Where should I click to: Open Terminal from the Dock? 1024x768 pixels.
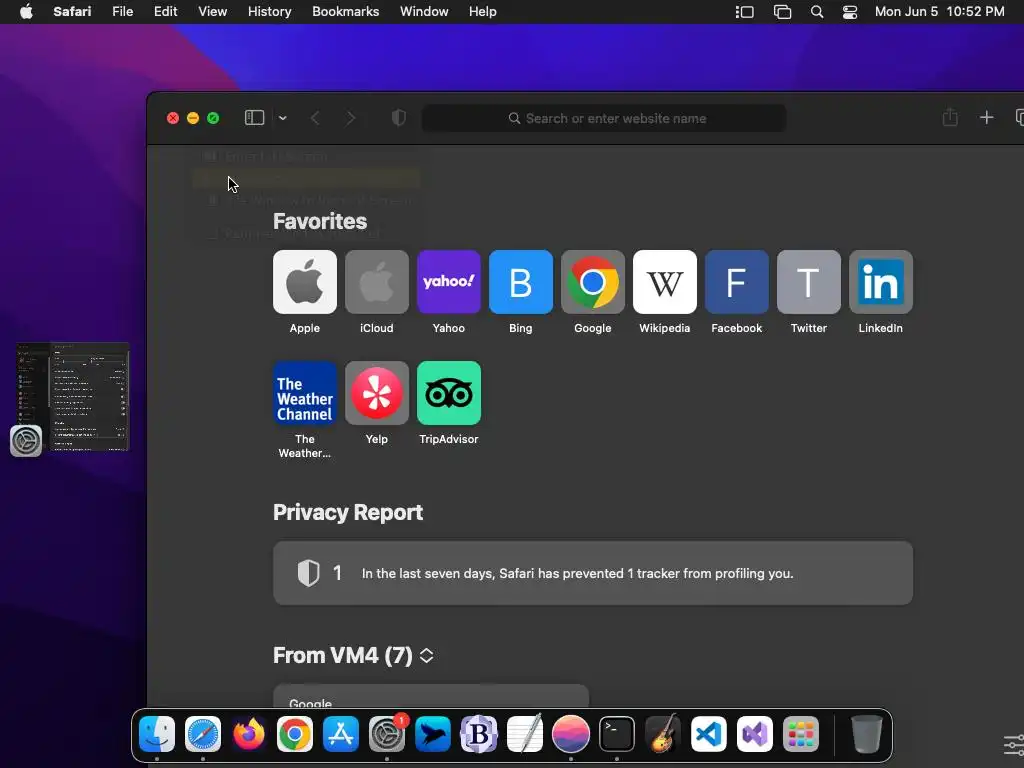(617, 734)
